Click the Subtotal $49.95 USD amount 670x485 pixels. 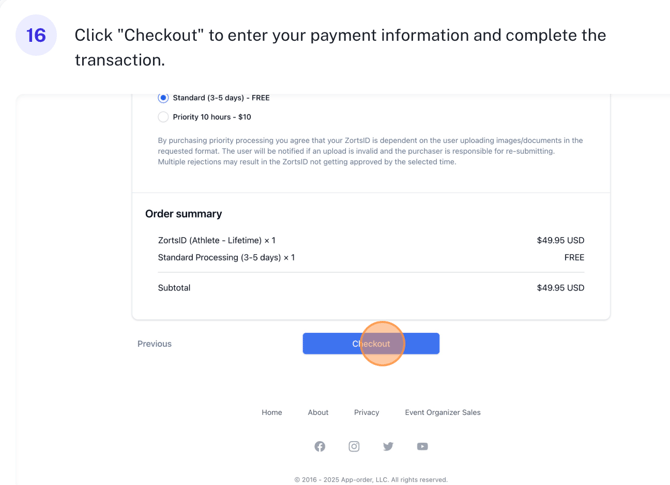coord(560,288)
